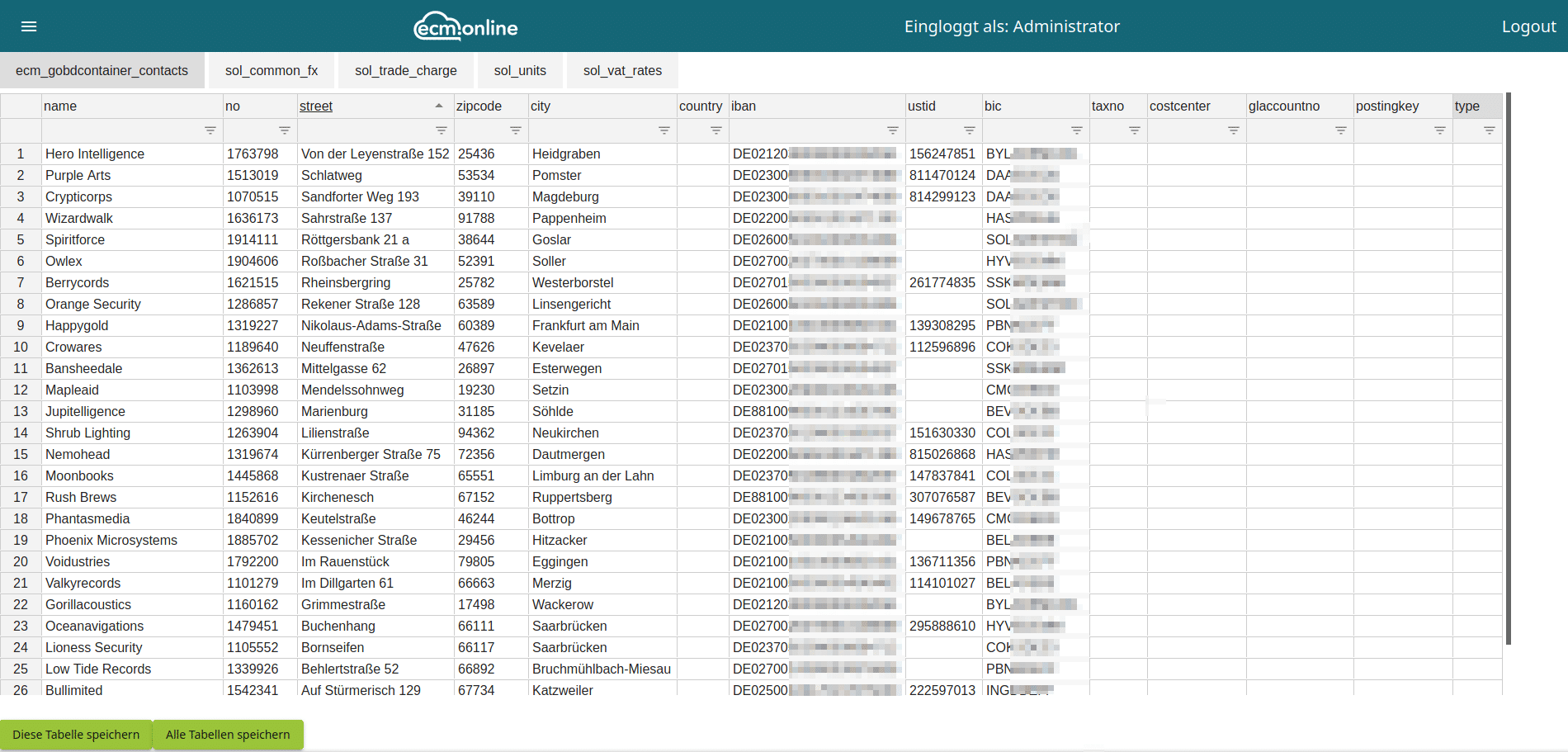Open filter icon for bic column
Screen dimensions: 1568x752
click(1077, 130)
